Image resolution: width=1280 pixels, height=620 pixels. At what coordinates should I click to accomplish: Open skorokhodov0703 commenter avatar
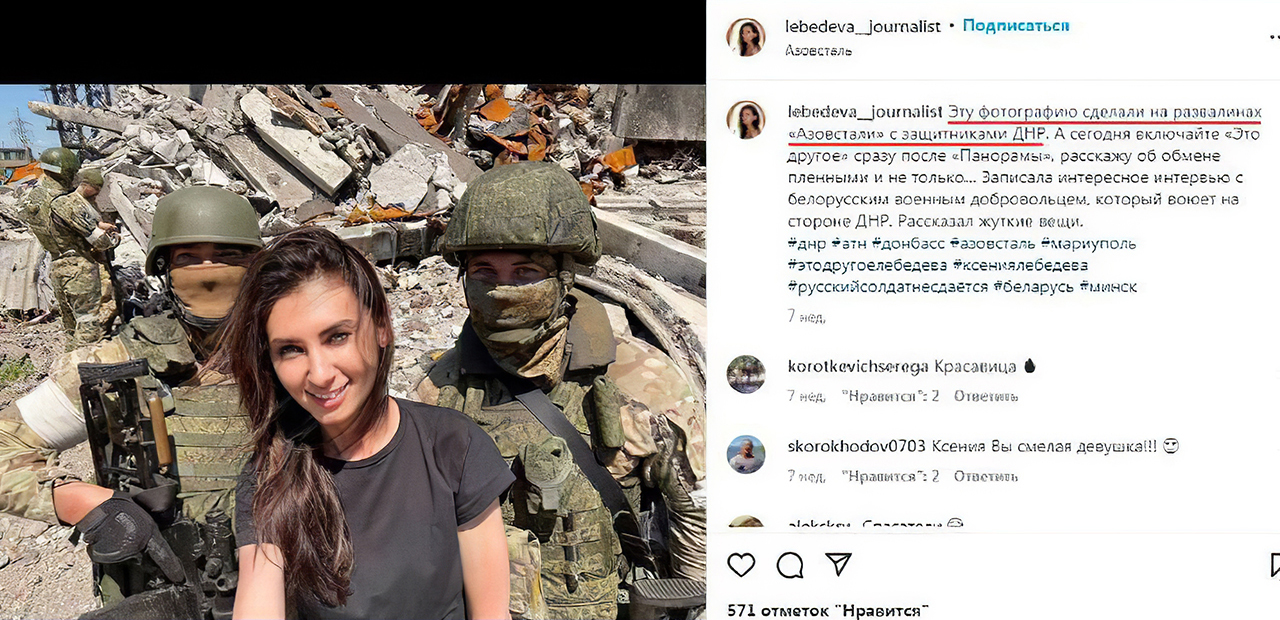pos(745,454)
